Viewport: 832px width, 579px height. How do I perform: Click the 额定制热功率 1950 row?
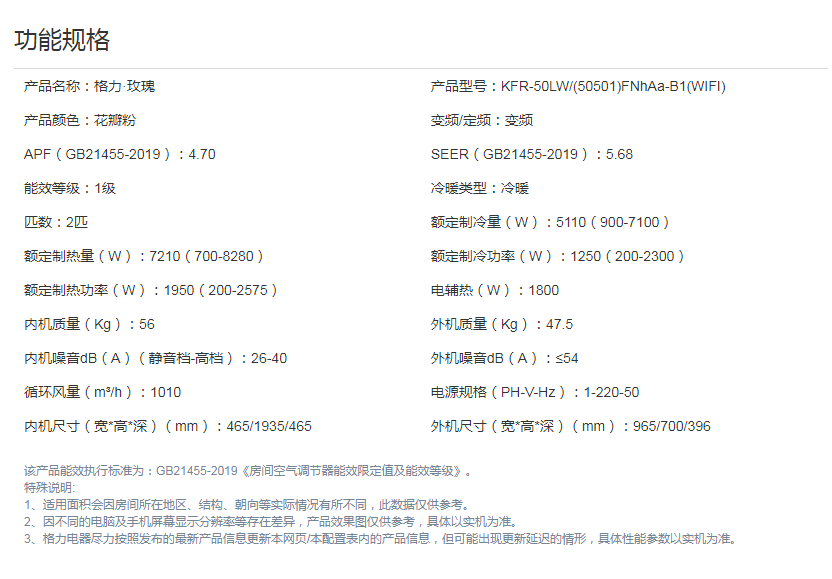(151, 290)
